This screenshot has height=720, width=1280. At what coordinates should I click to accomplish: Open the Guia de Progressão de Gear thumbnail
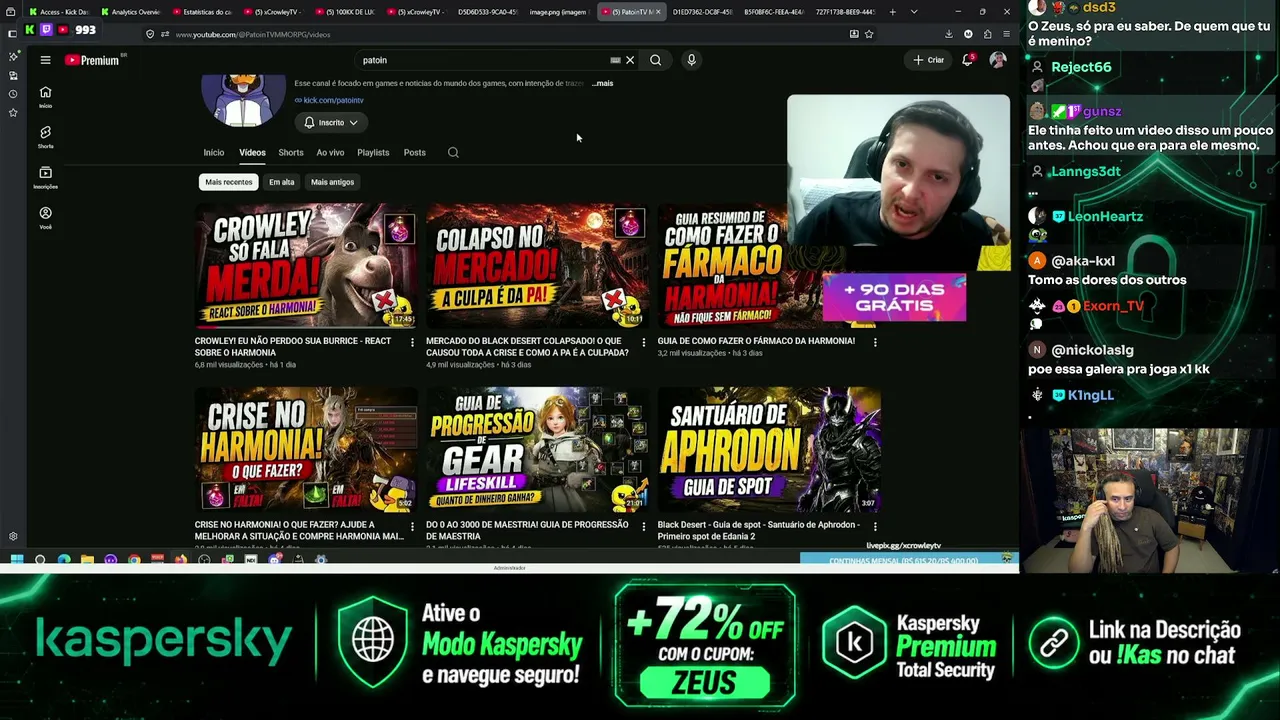click(537, 450)
